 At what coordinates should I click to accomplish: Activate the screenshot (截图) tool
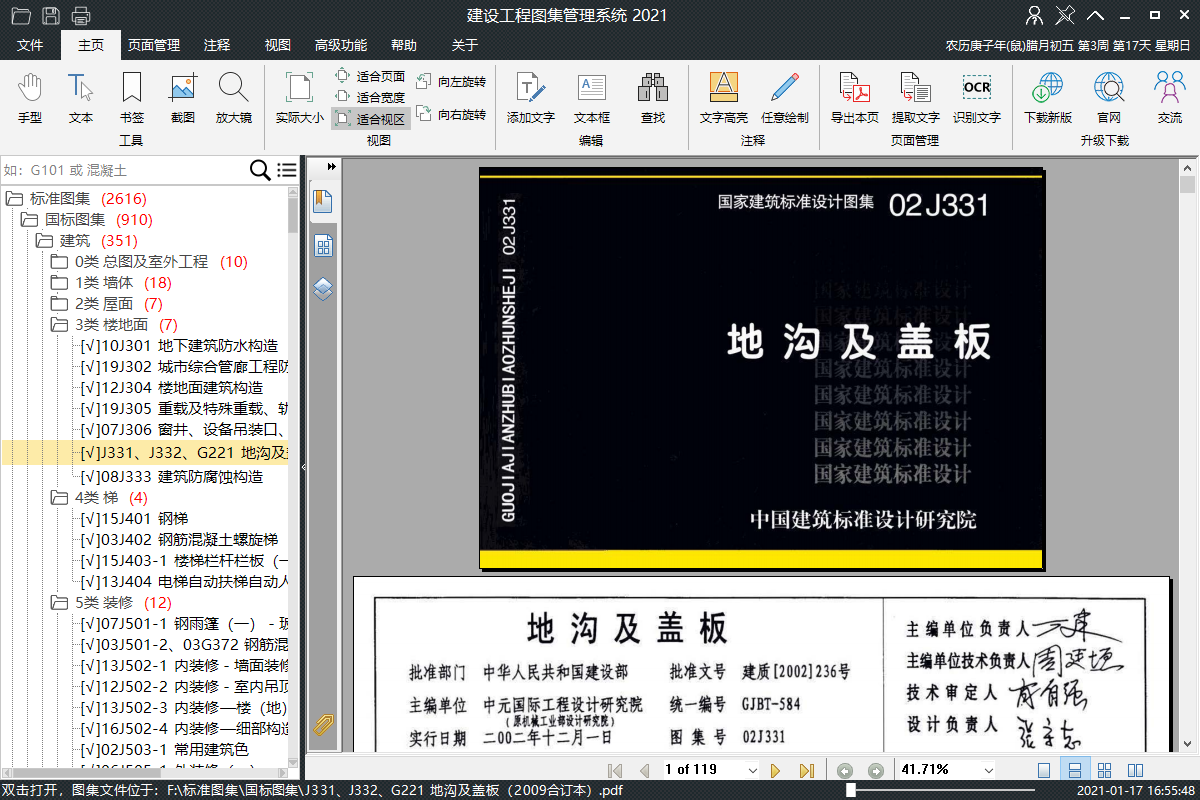[182, 98]
